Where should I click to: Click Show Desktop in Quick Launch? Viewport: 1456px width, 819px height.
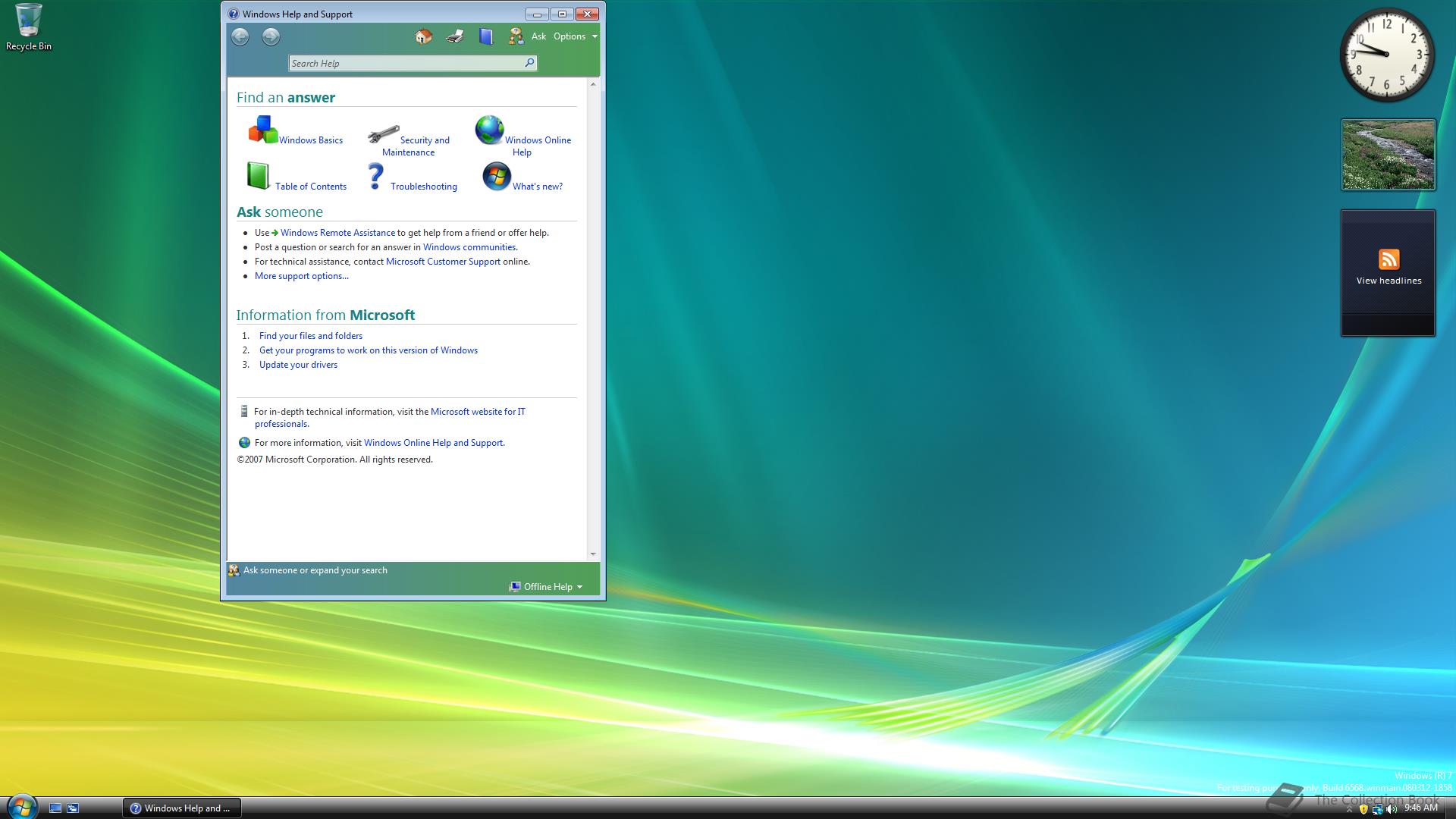(55, 808)
